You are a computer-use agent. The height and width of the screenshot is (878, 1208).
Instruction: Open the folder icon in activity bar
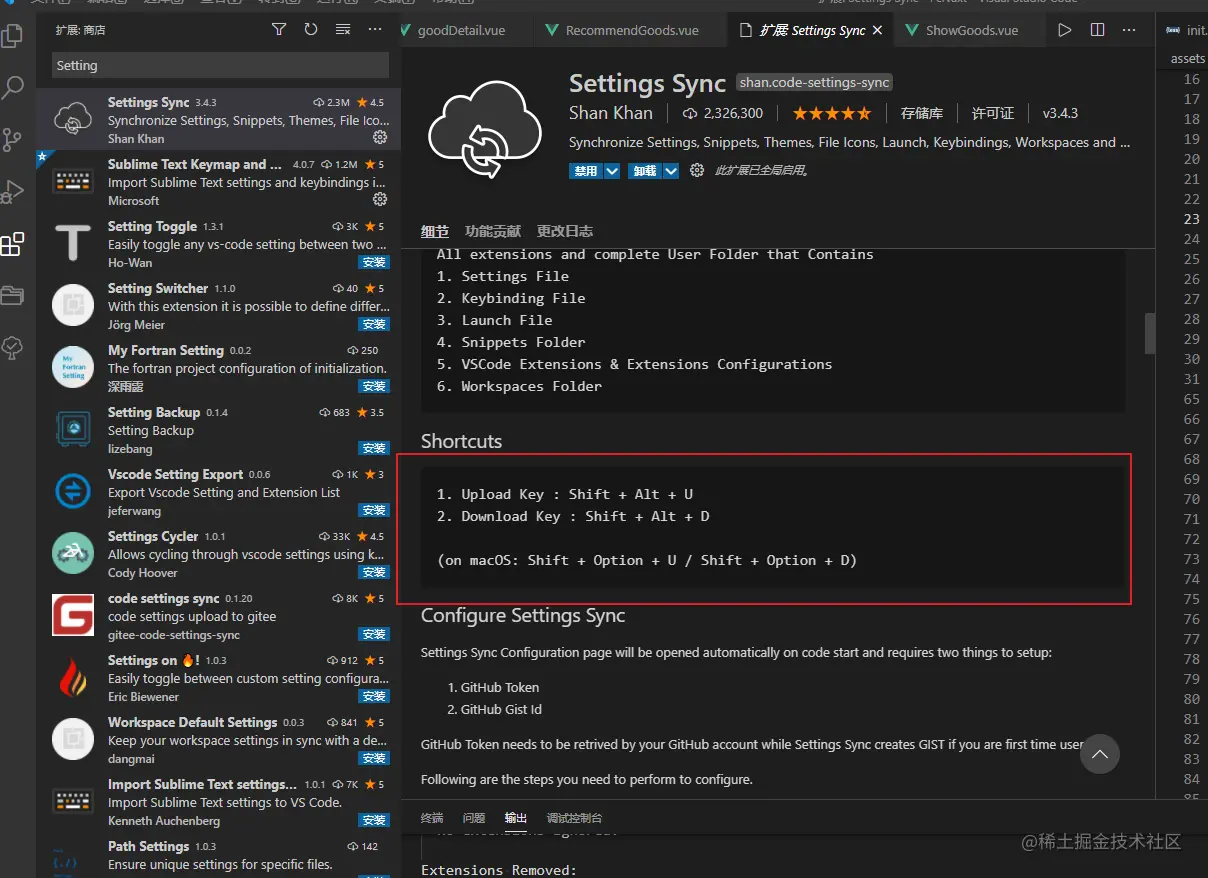pyautogui.click(x=12, y=295)
